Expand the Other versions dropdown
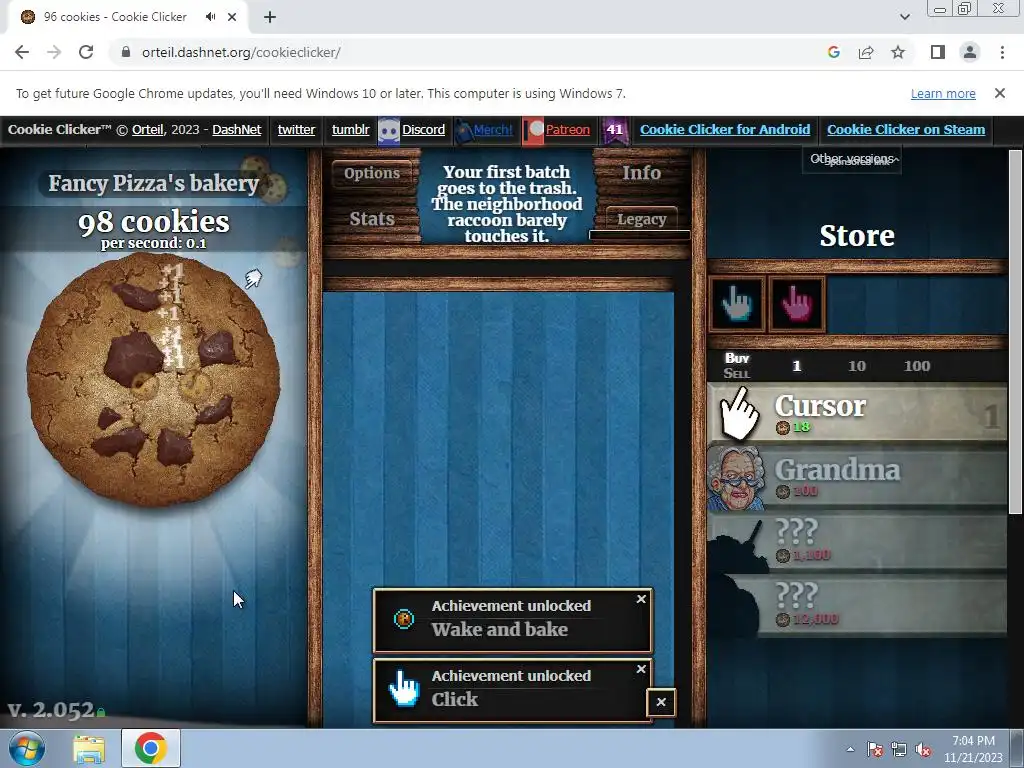This screenshot has height=768, width=1024. click(x=852, y=159)
